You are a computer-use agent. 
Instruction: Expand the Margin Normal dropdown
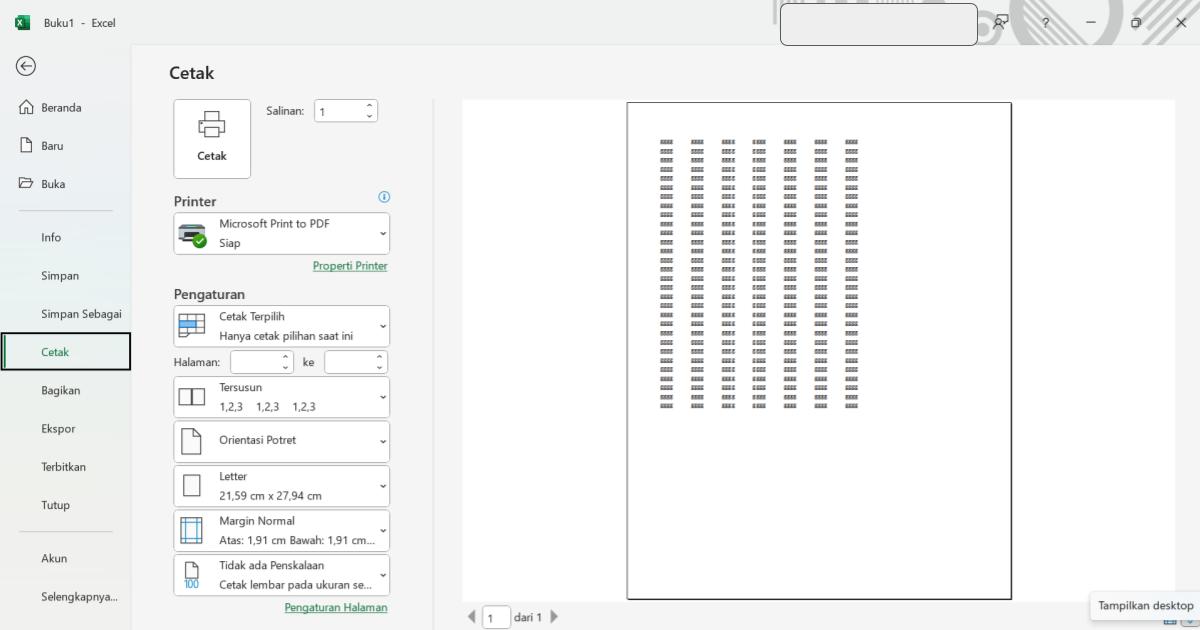coord(282,530)
